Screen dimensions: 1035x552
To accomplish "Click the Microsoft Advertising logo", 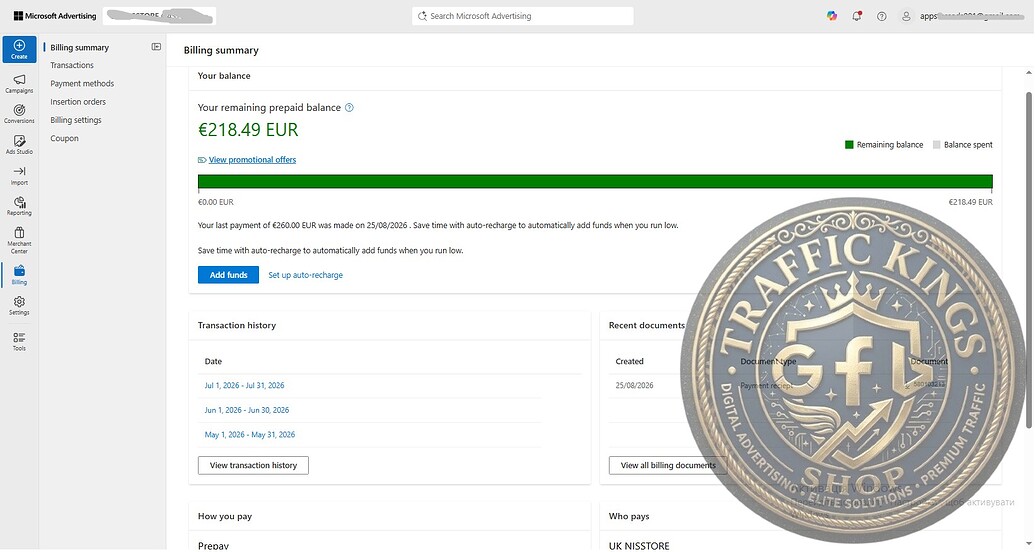I will click(55, 16).
